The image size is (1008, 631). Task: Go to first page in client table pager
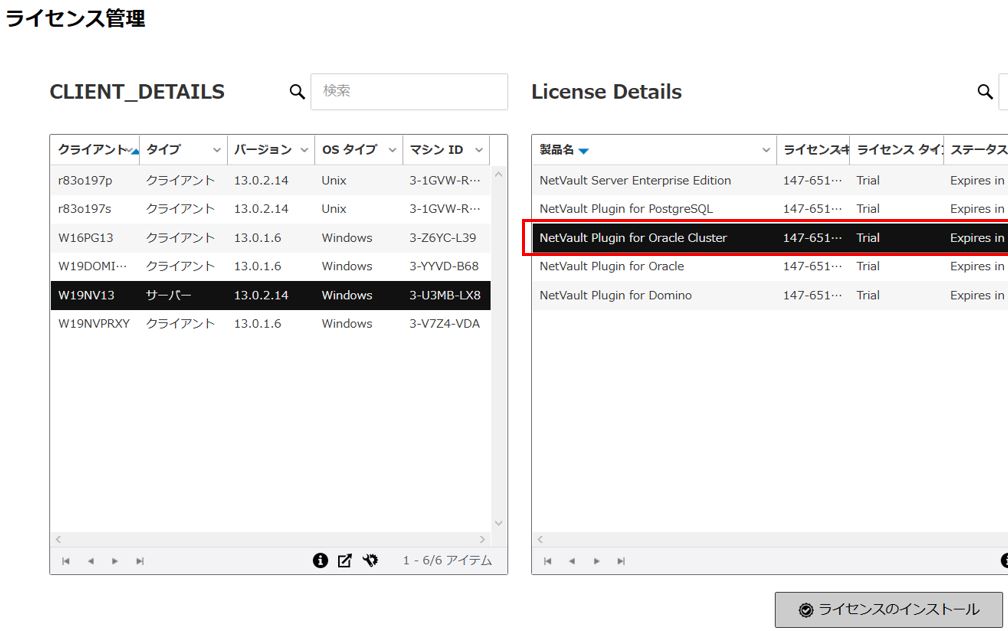pyautogui.click(x=66, y=561)
